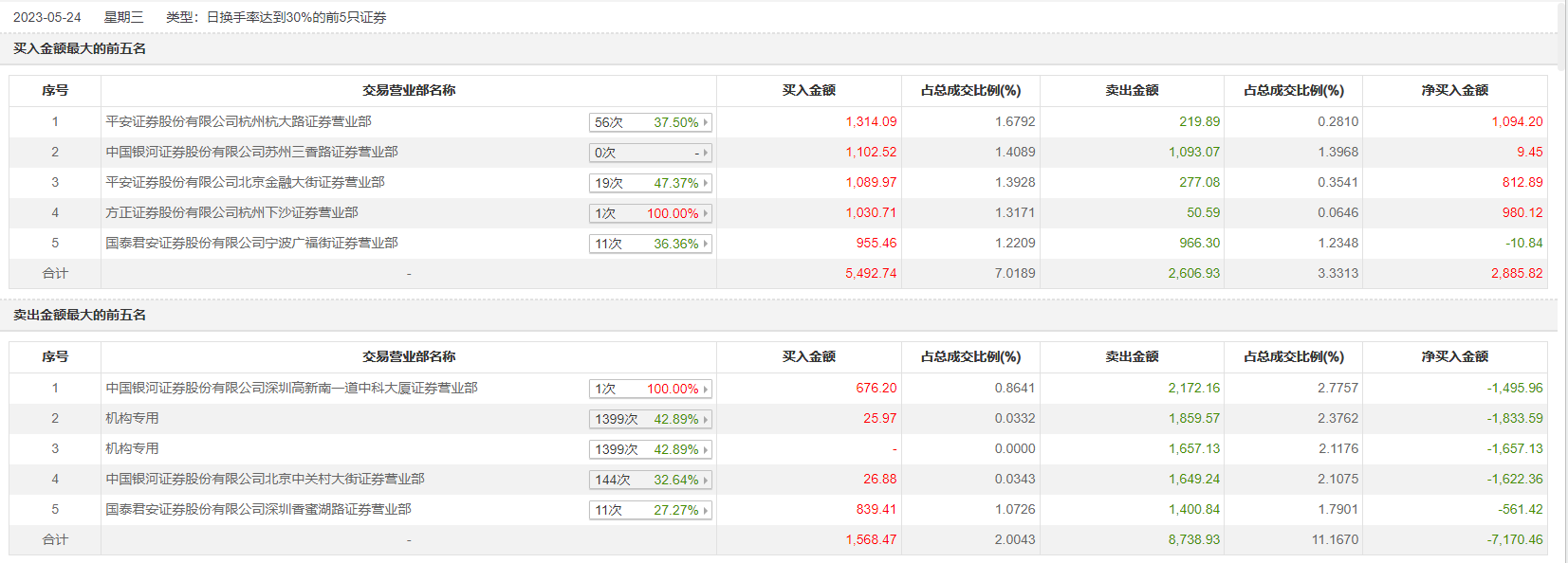Open 方正证券杭州下沙证券营业部 link
1568x563 pixels.
point(231,212)
